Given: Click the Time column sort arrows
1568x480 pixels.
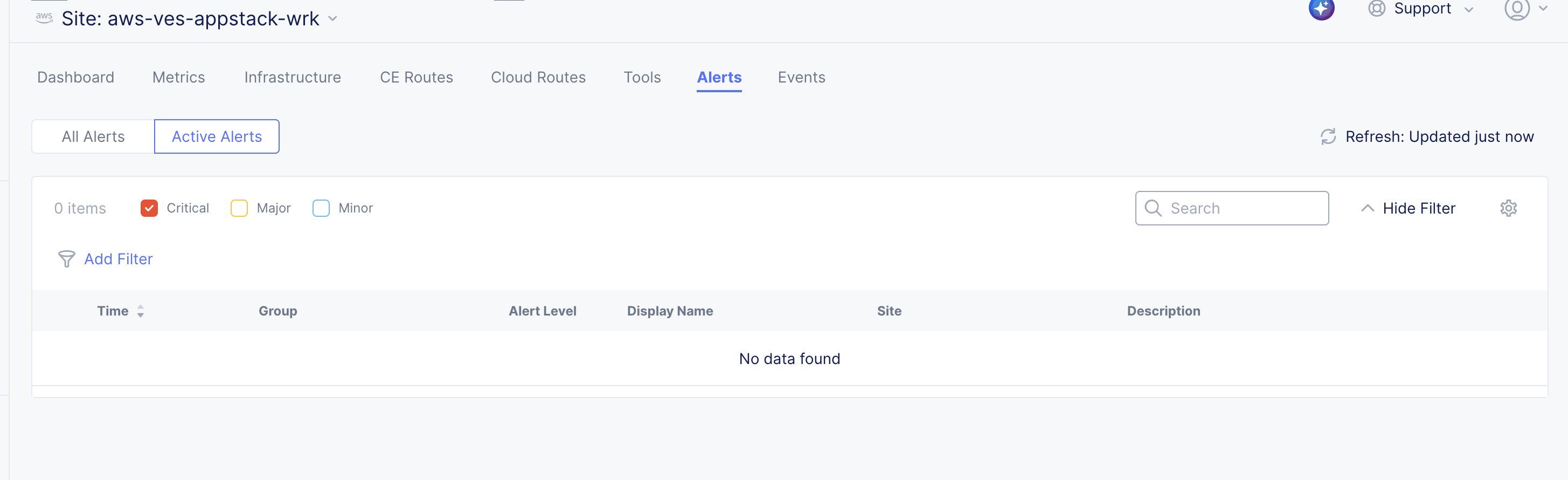Looking at the screenshot, I should pyautogui.click(x=141, y=311).
